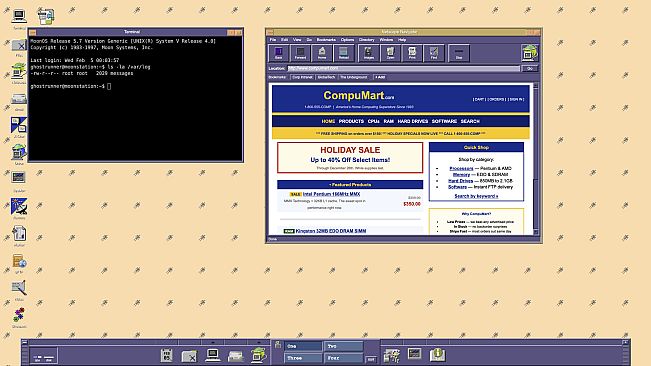This screenshot has height=366, width=651.
Task: Open Kingston 32MB EDO DRAM SIMM link
Action: point(331,231)
